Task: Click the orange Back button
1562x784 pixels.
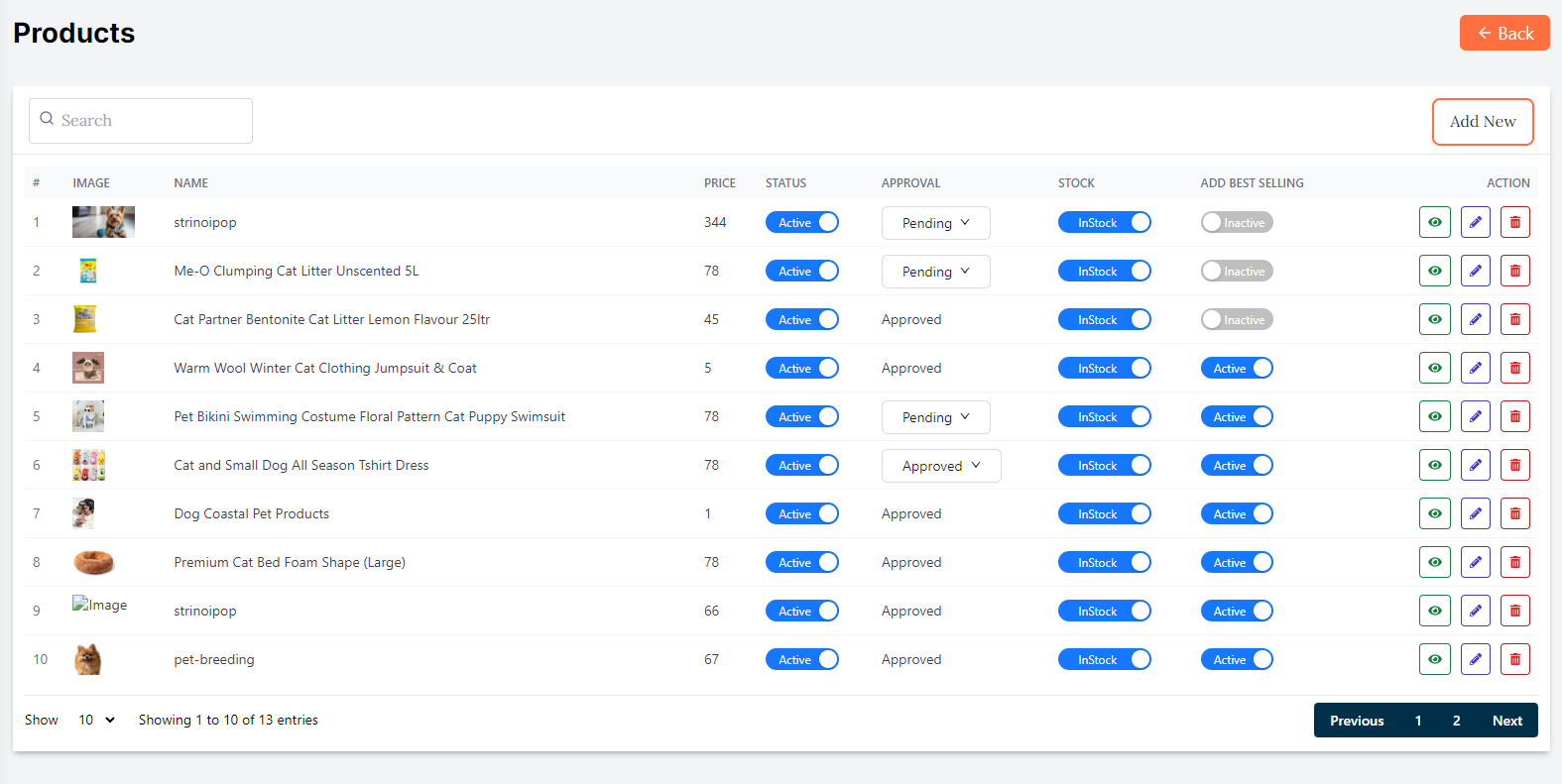Action: [x=1503, y=33]
